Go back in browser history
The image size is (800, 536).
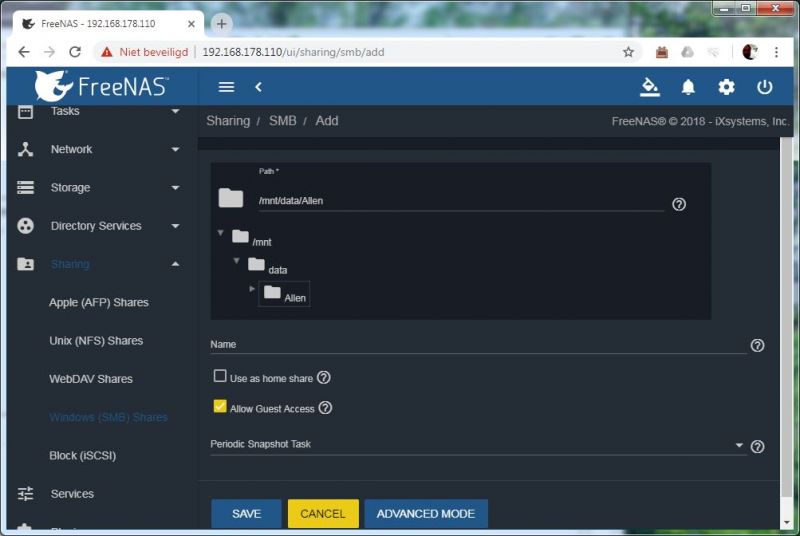(23, 52)
